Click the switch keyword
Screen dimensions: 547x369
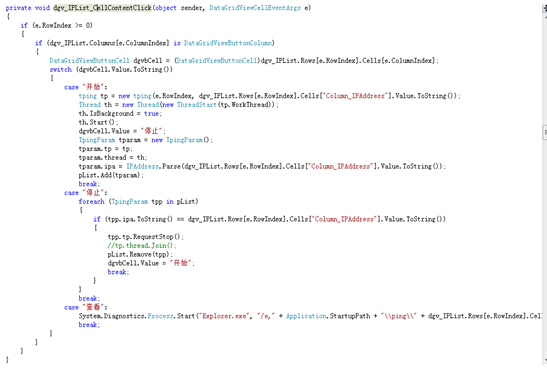tap(61, 69)
